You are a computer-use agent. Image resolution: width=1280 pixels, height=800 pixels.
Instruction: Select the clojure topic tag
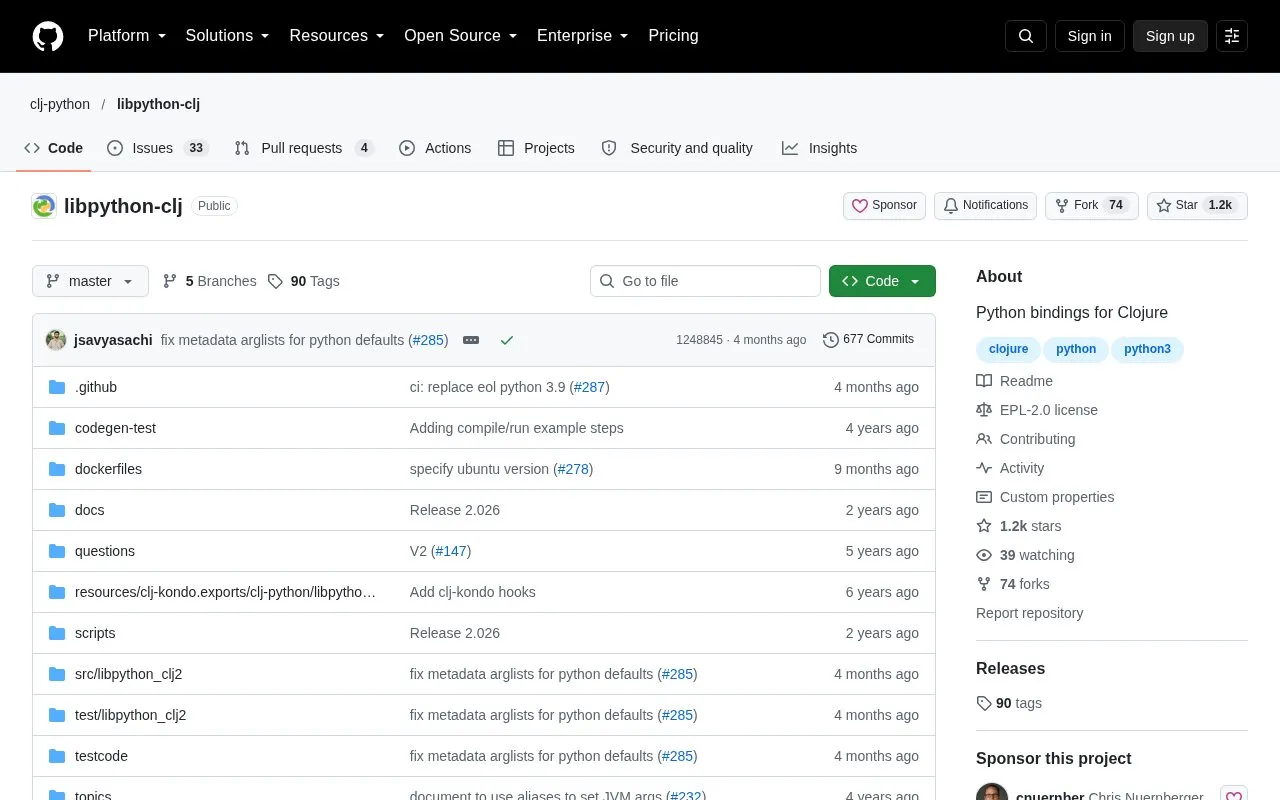point(1008,349)
